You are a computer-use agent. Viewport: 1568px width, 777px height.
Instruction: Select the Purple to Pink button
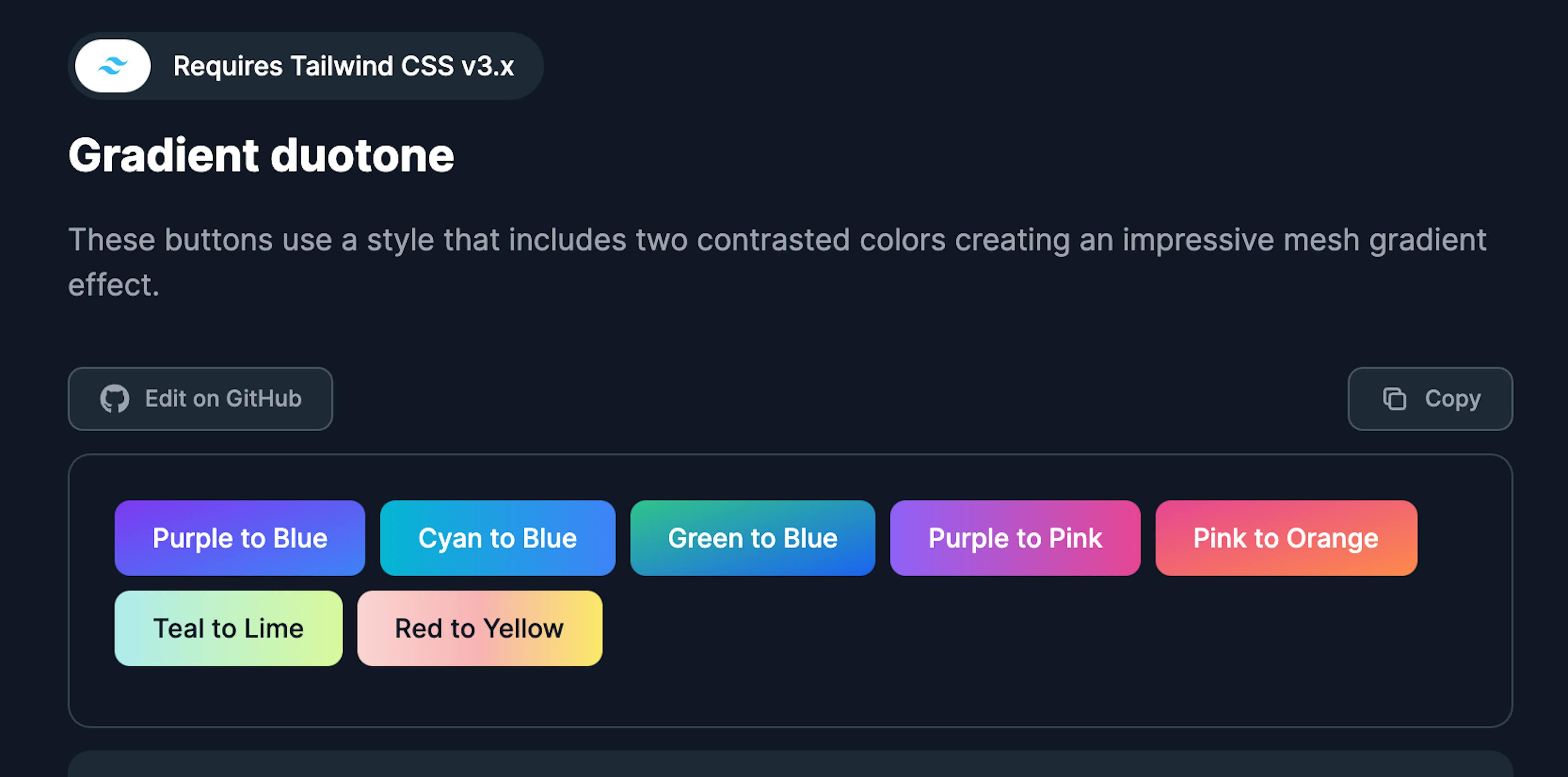point(1013,538)
